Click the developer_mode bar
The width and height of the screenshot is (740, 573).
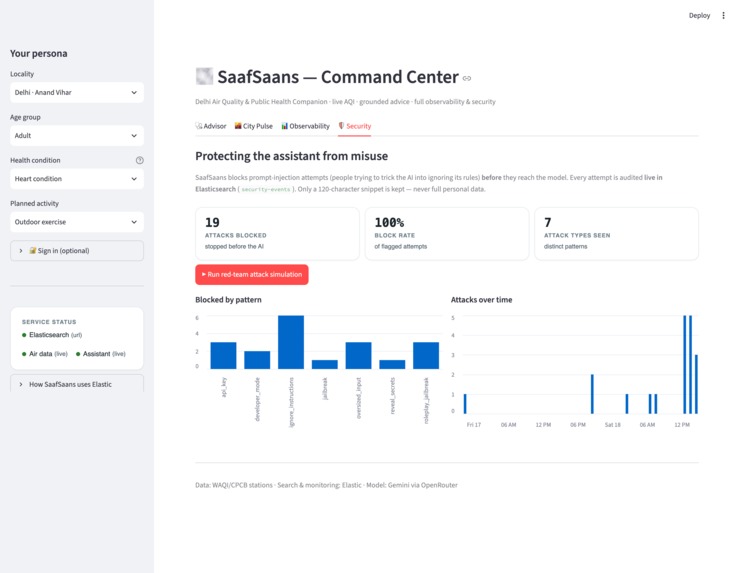(257, 360)
